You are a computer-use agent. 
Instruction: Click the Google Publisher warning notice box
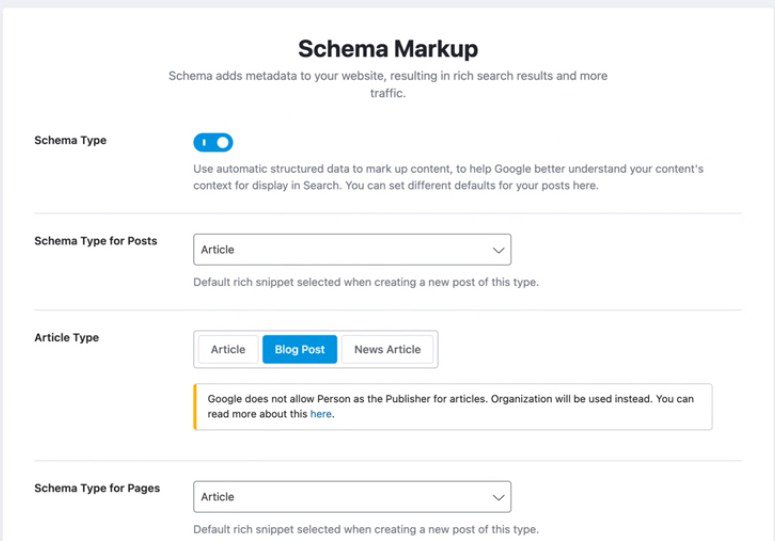pyautogui.click(x=453, y=407)
